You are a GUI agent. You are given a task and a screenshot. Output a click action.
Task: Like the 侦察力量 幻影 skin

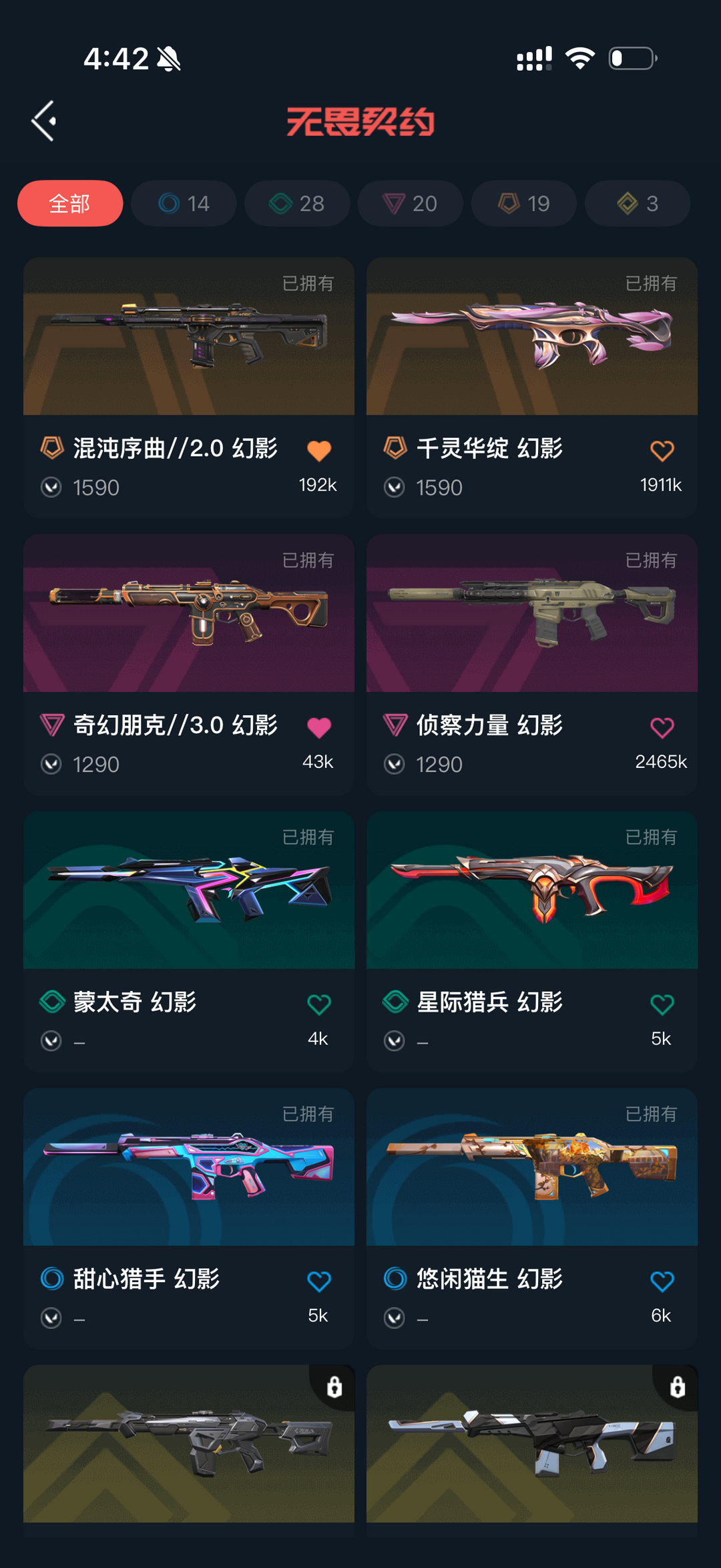point(662,727)
